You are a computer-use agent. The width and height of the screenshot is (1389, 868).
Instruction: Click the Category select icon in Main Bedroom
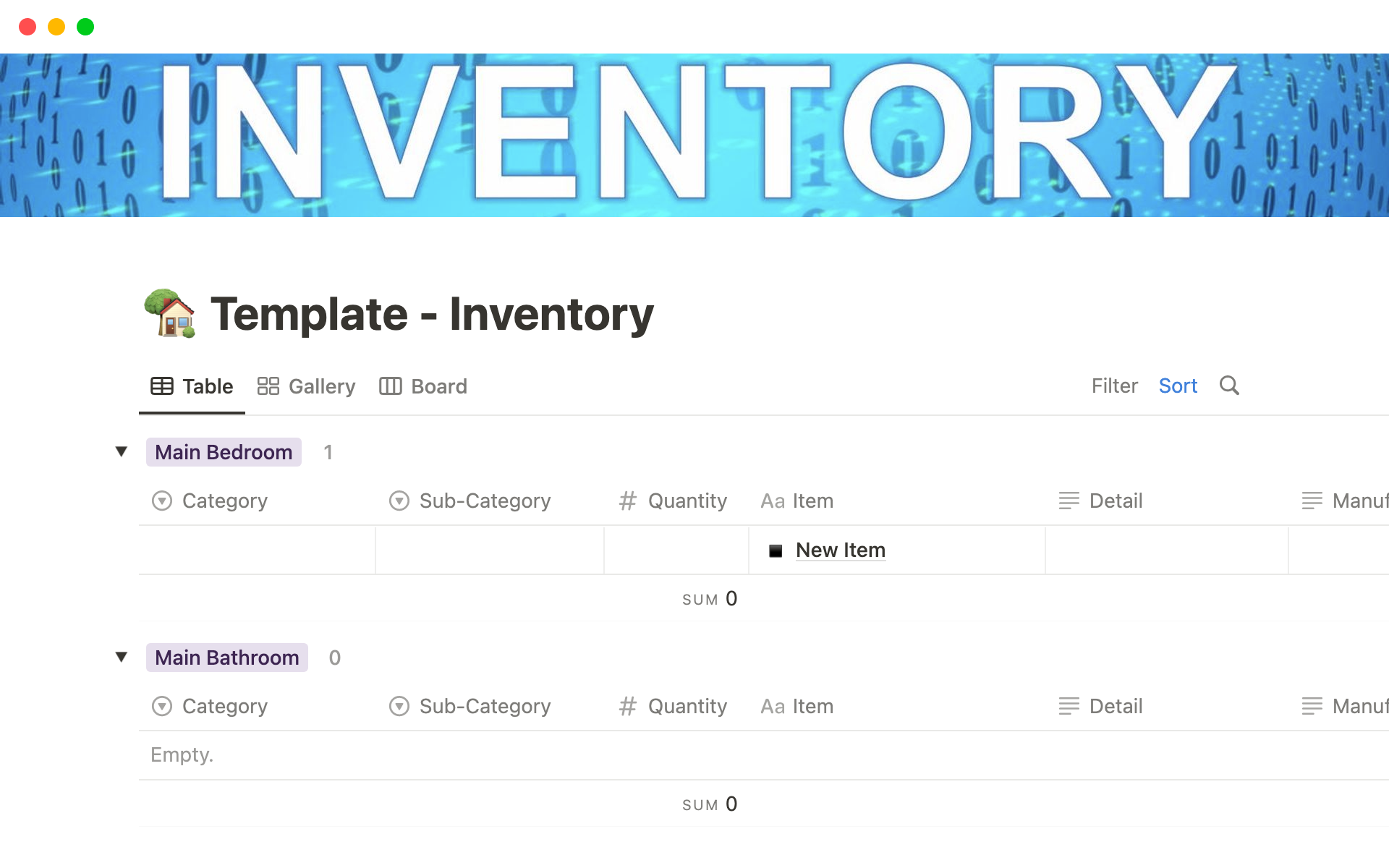click(x=162, y=500)
